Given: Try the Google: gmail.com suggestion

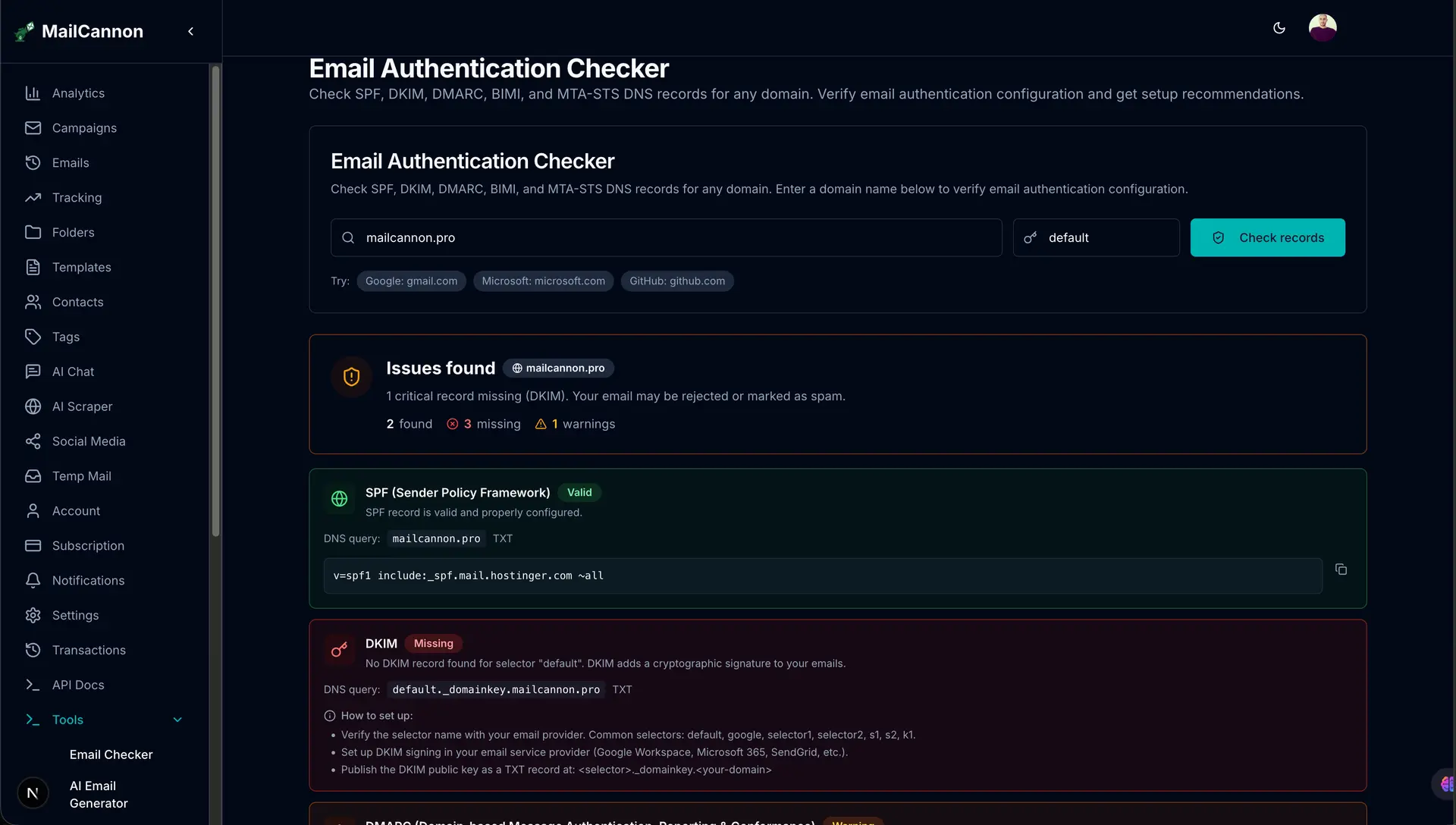Looking at the screenshot, I should [411, 281].
